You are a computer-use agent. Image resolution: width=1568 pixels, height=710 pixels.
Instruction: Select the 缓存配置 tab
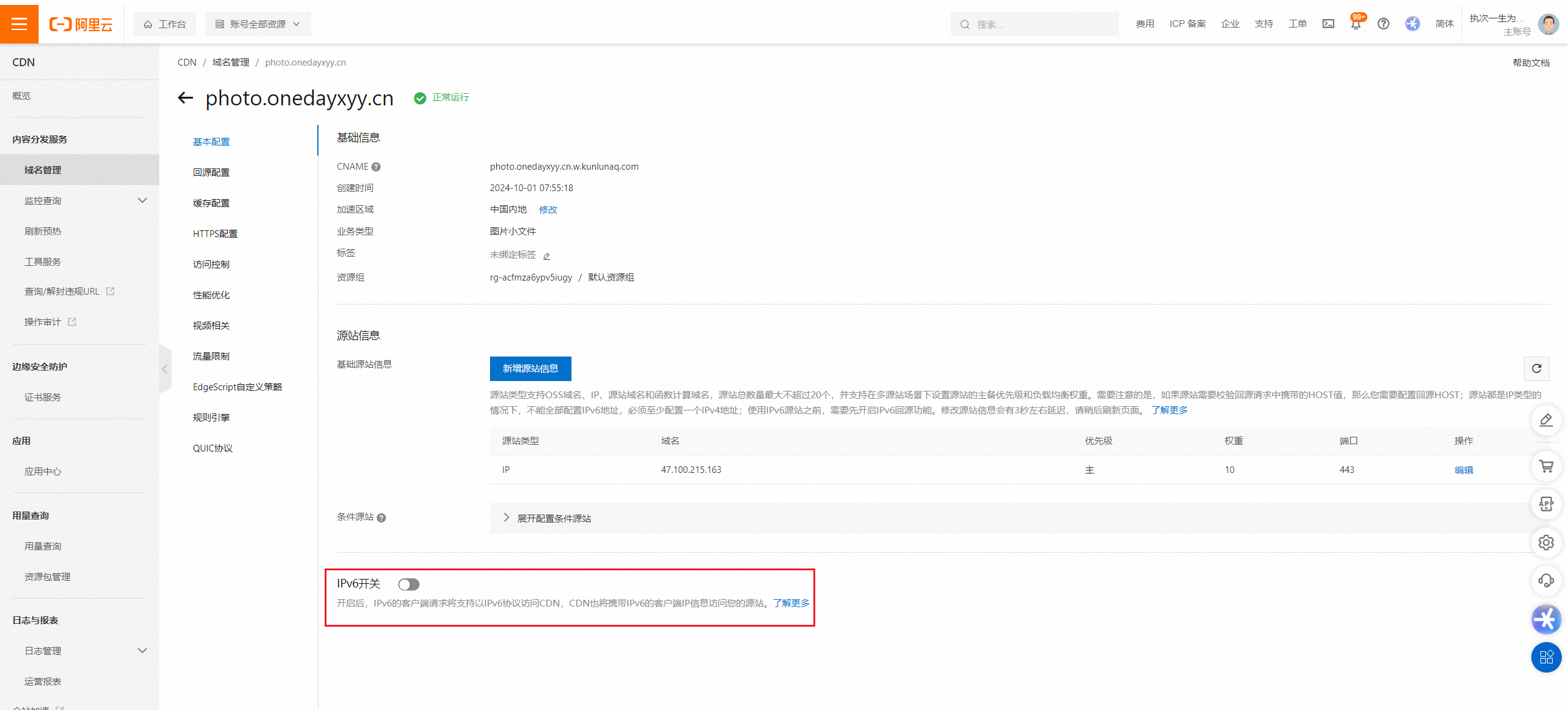[x=211, y=203]
